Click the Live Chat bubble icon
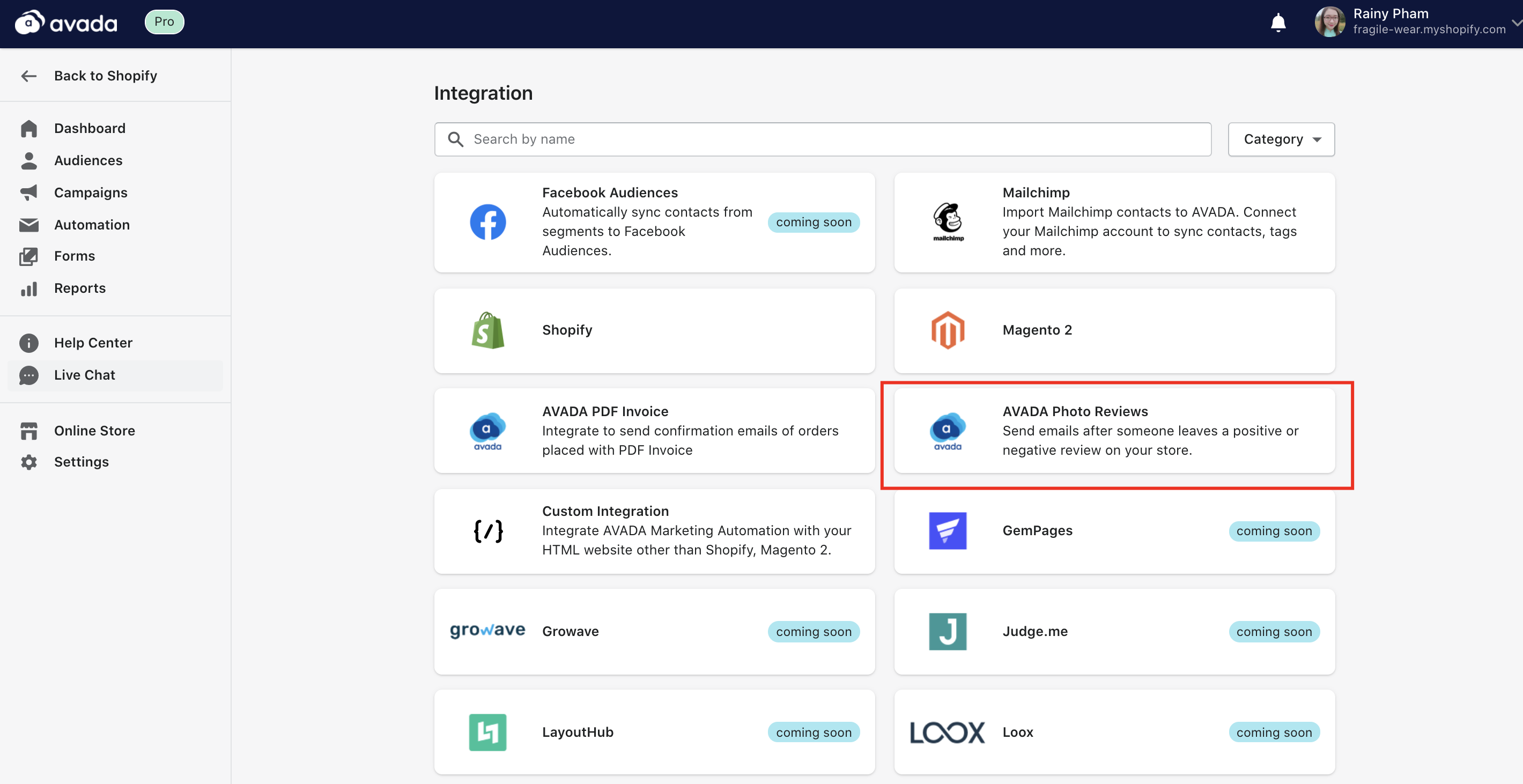Screen dimensions: 1523x784 [28, 375]
